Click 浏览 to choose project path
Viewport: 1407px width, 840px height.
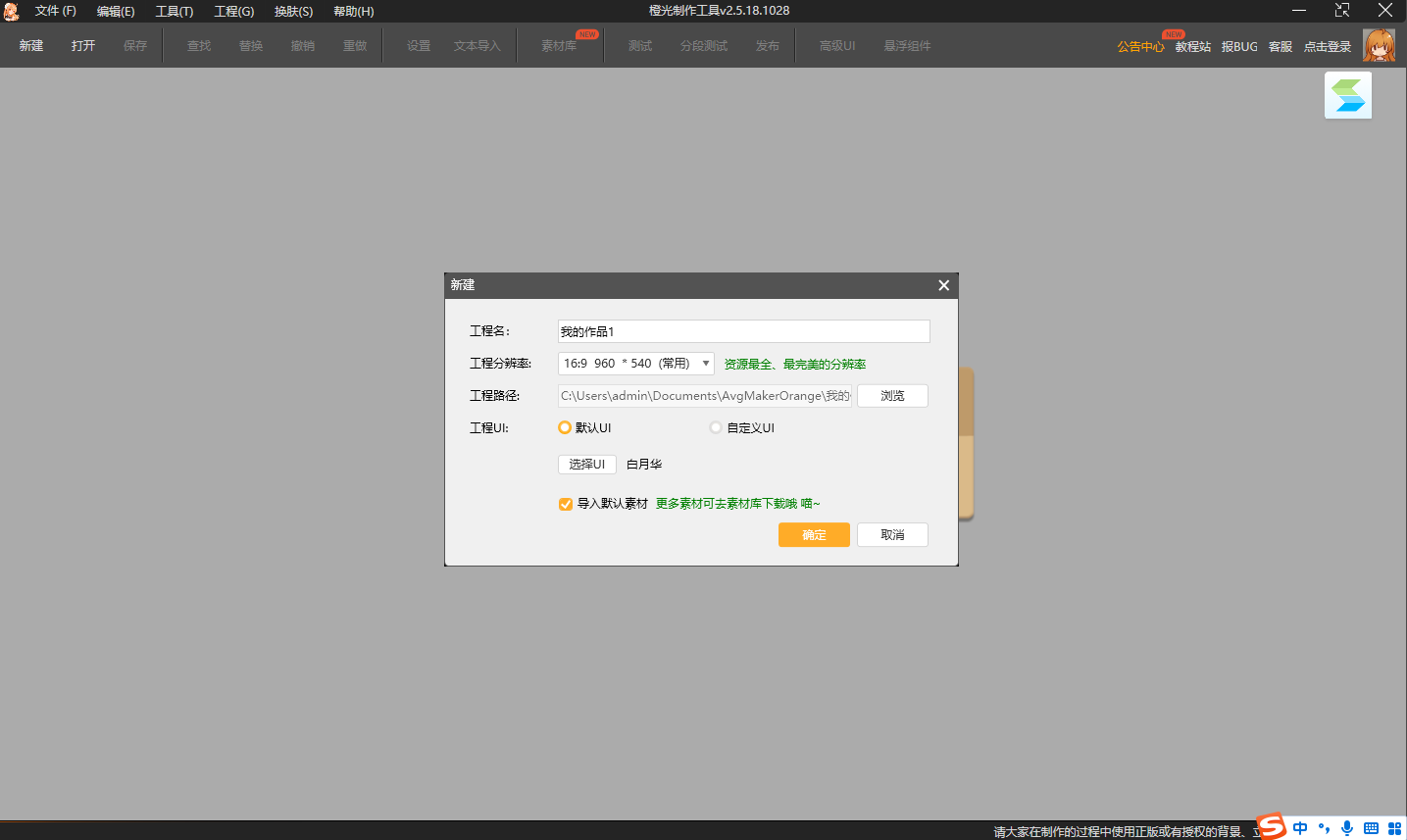click(892, 396)
